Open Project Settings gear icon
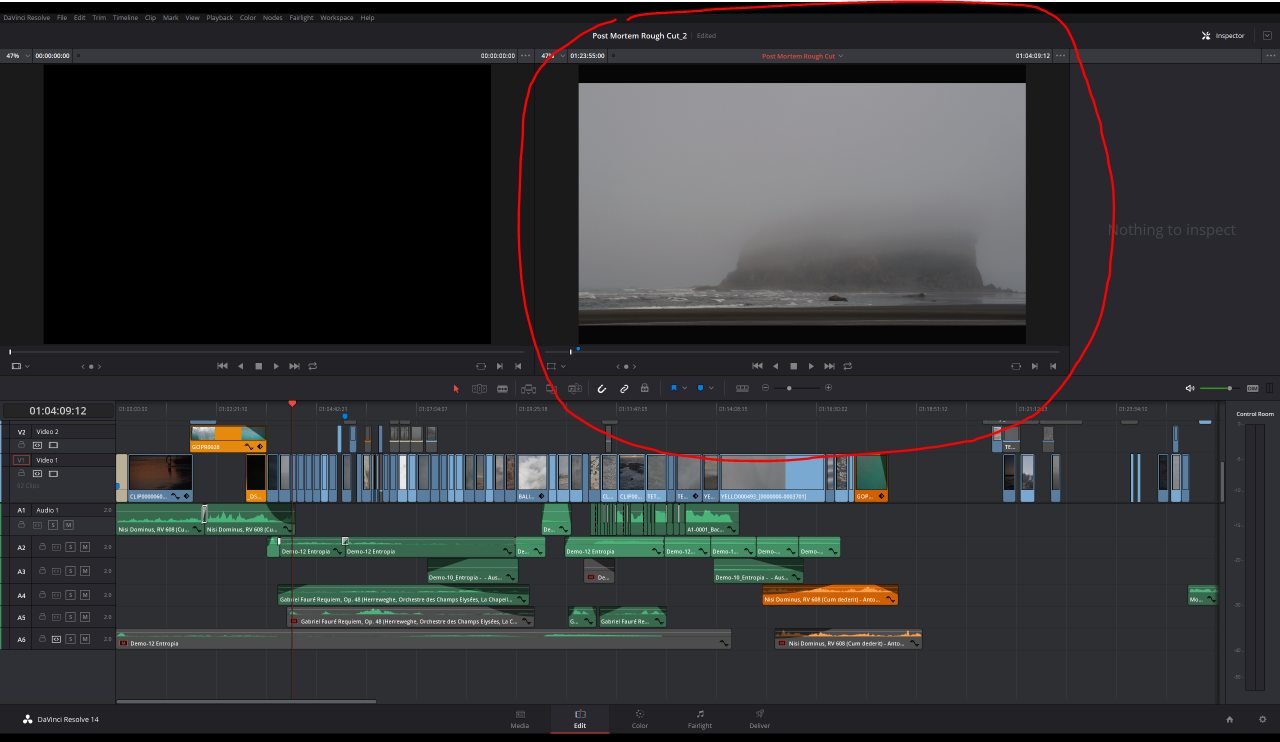 pyautogui.click(x=1262, y=719)
